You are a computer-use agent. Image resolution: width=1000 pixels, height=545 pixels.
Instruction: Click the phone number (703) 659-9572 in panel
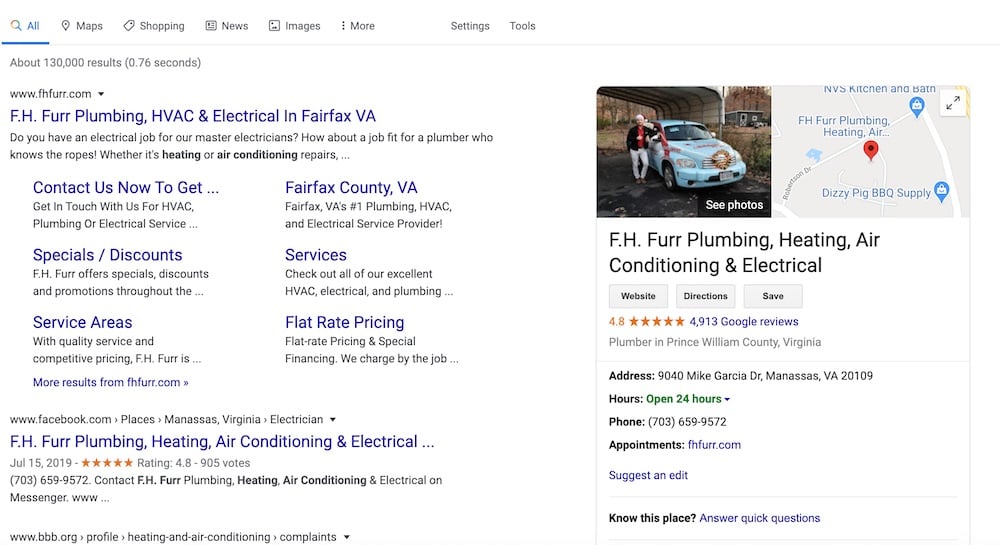coord(687,422)
